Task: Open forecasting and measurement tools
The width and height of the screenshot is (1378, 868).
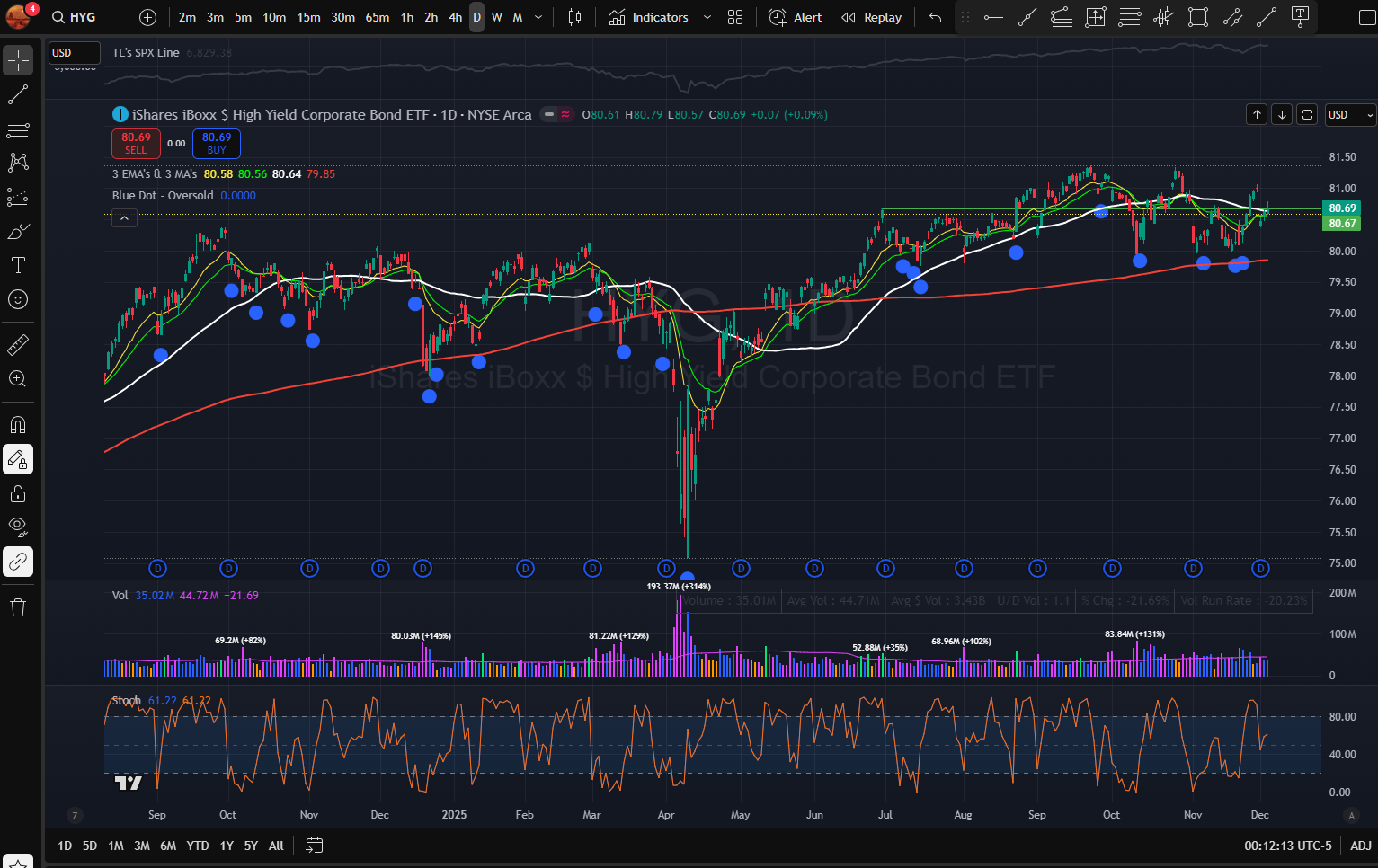Action: click(18, 197)
